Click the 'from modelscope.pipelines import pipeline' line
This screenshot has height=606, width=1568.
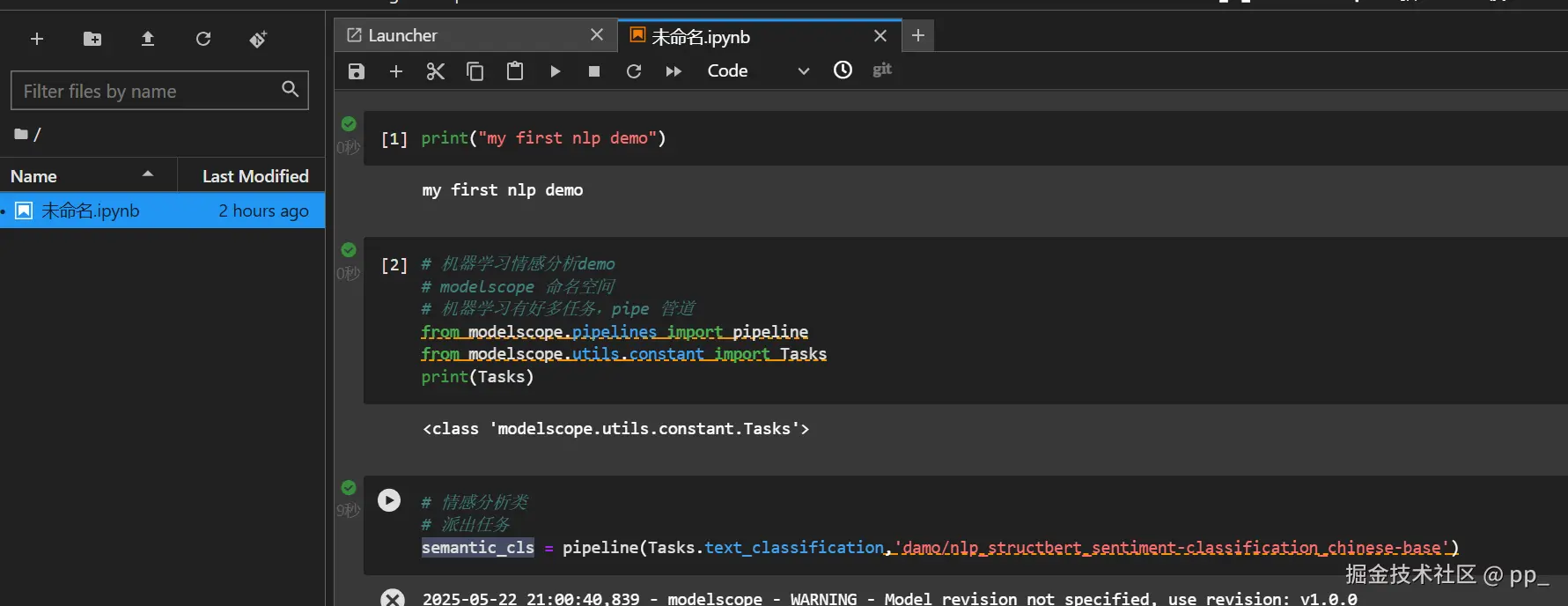(x=615, y=331)
